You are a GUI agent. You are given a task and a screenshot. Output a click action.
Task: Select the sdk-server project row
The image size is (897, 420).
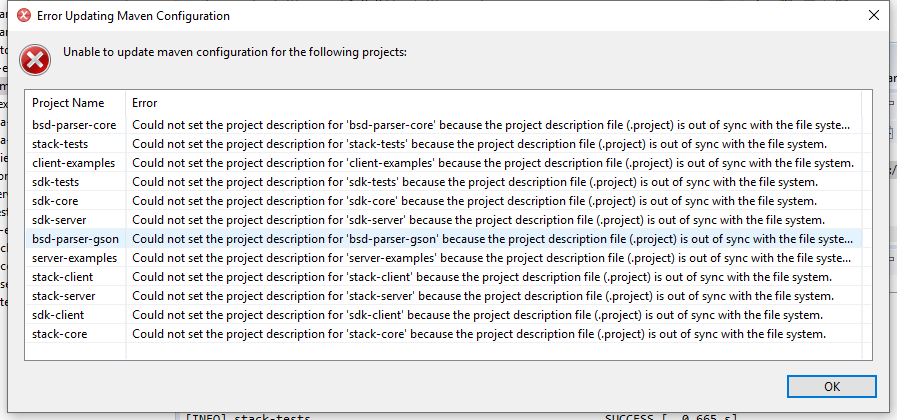(x=61, y=220)
